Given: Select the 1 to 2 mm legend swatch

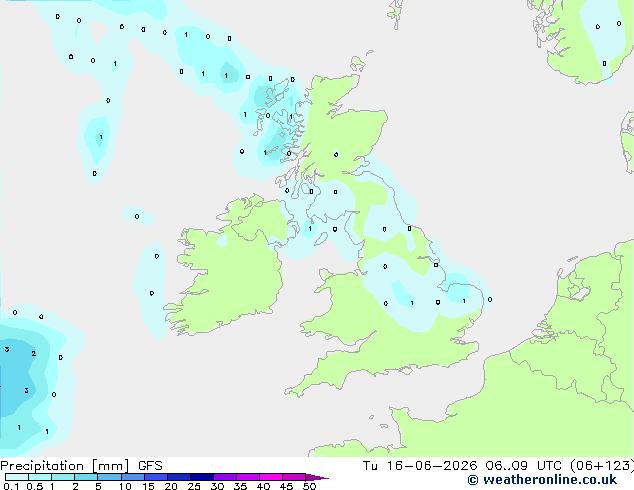Looking at the screenshot, I should (63, 477).
